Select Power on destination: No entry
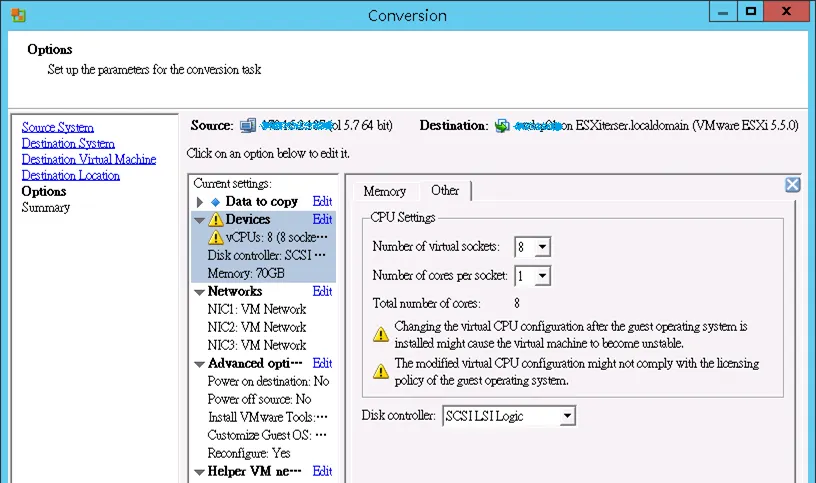This screenshot has height=483, width=816. click(x=269, y=382)
